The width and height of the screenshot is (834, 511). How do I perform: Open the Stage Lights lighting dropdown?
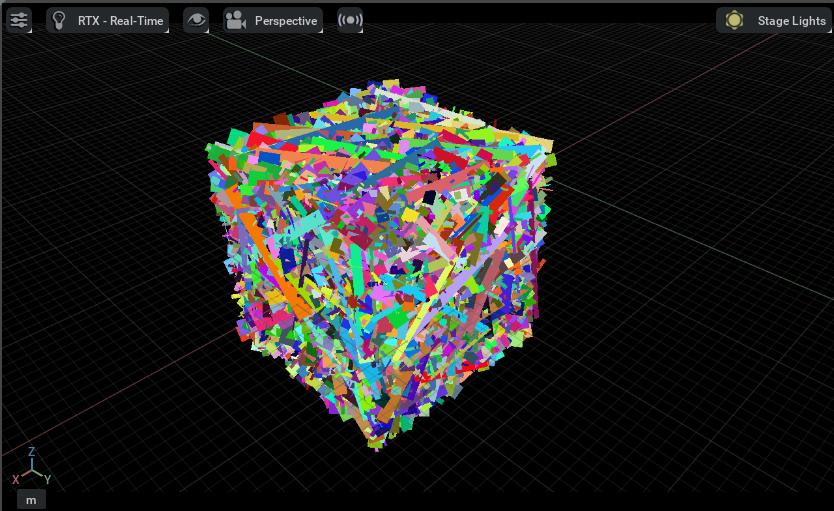(x=791, y=20)
